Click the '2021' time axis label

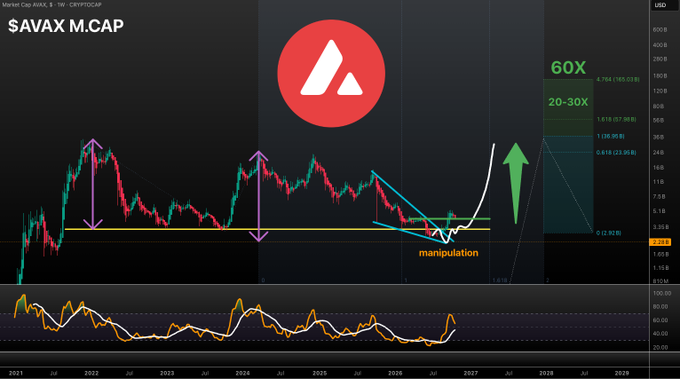pyautogui.click(x=16, y=373)
